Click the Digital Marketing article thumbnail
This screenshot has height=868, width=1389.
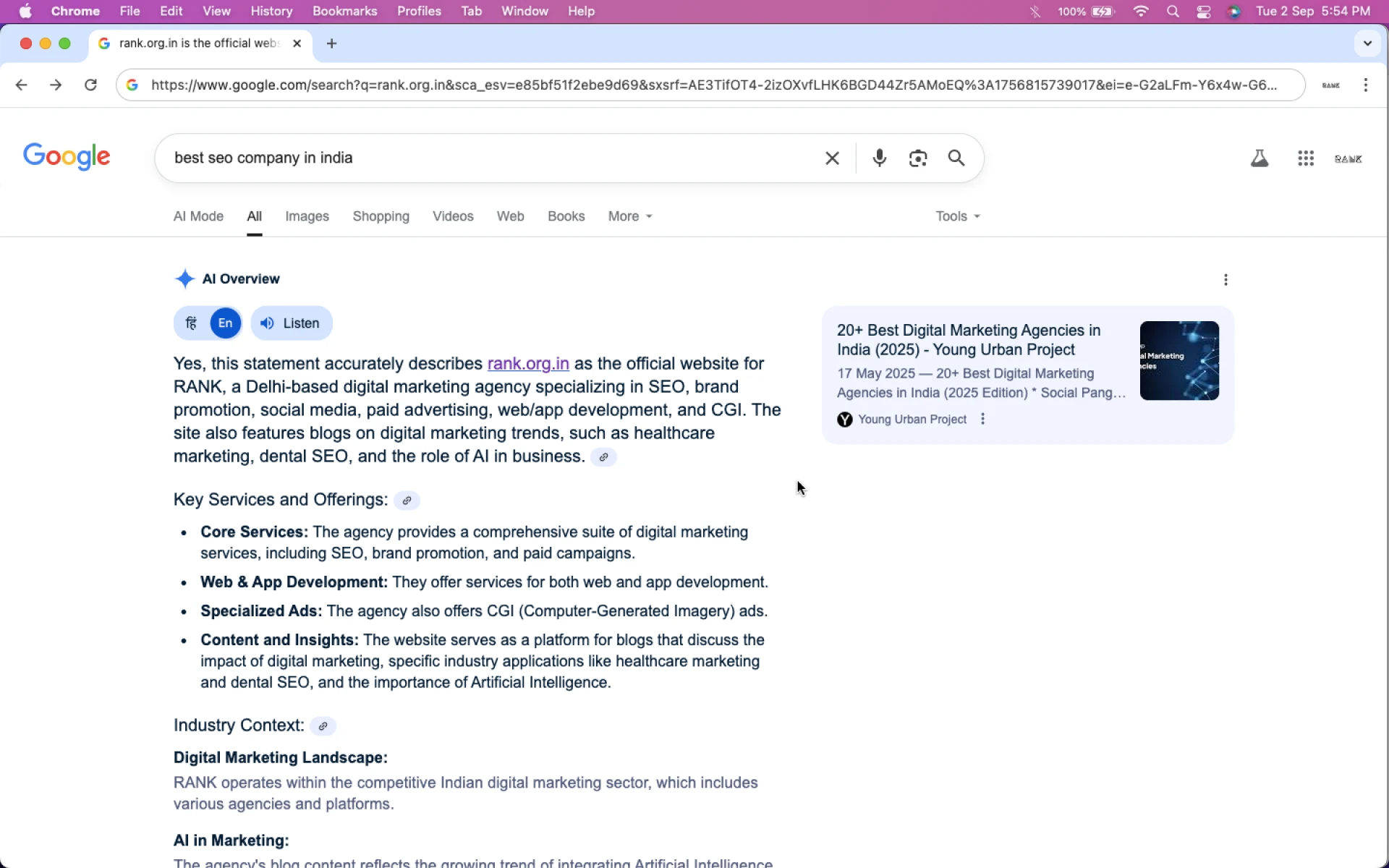[1179, 360]
